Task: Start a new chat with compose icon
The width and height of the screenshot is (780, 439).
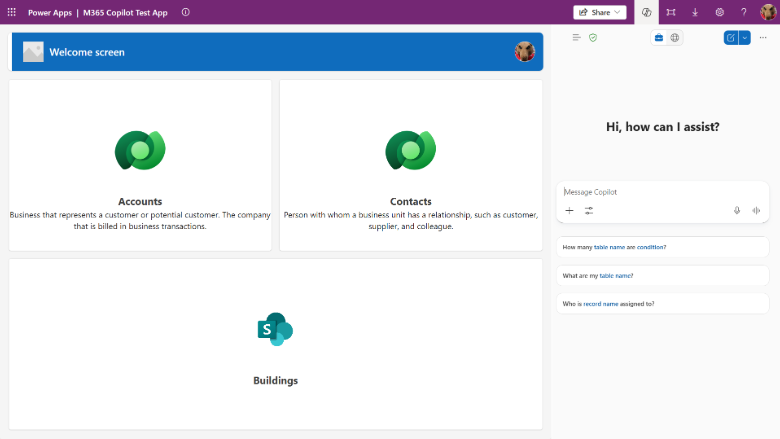Action: click(731, 37)
